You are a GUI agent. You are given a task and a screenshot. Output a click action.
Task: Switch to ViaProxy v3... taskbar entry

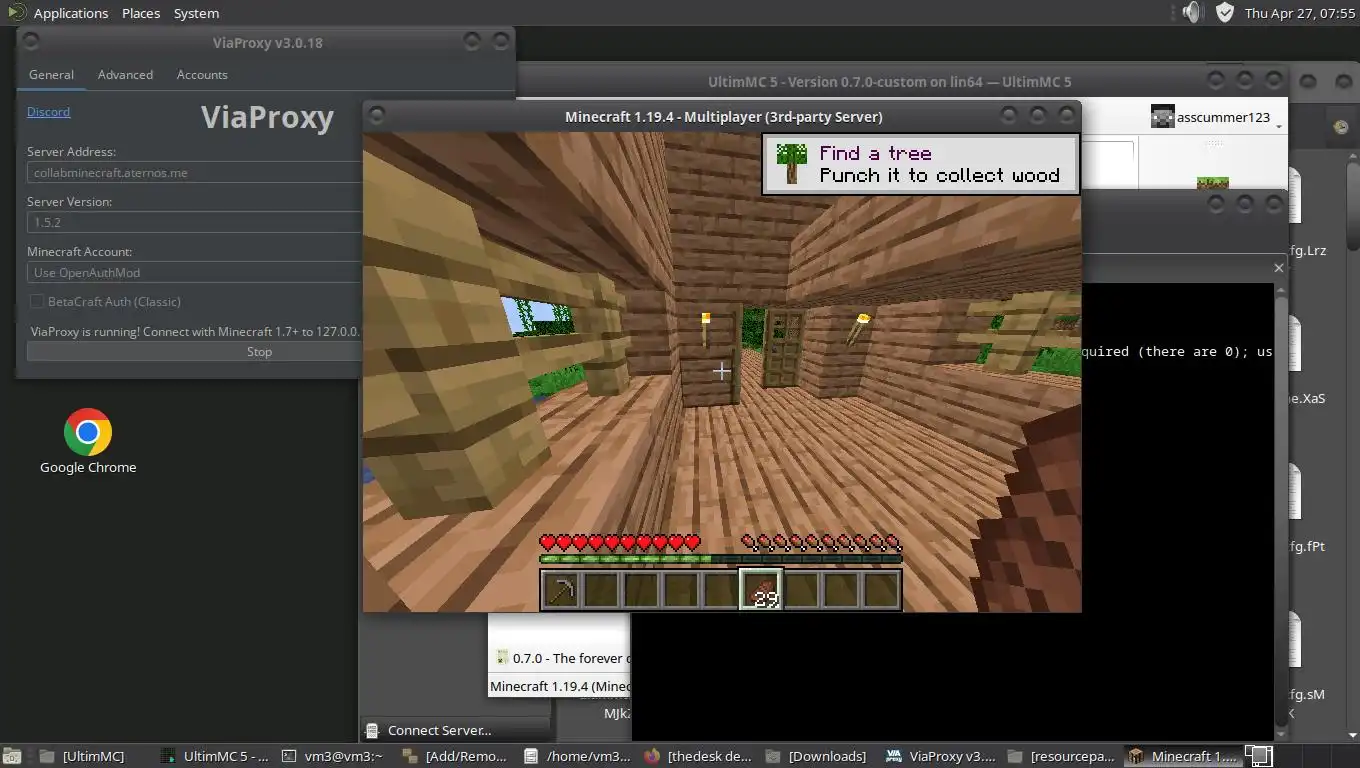tap(941, 756)
